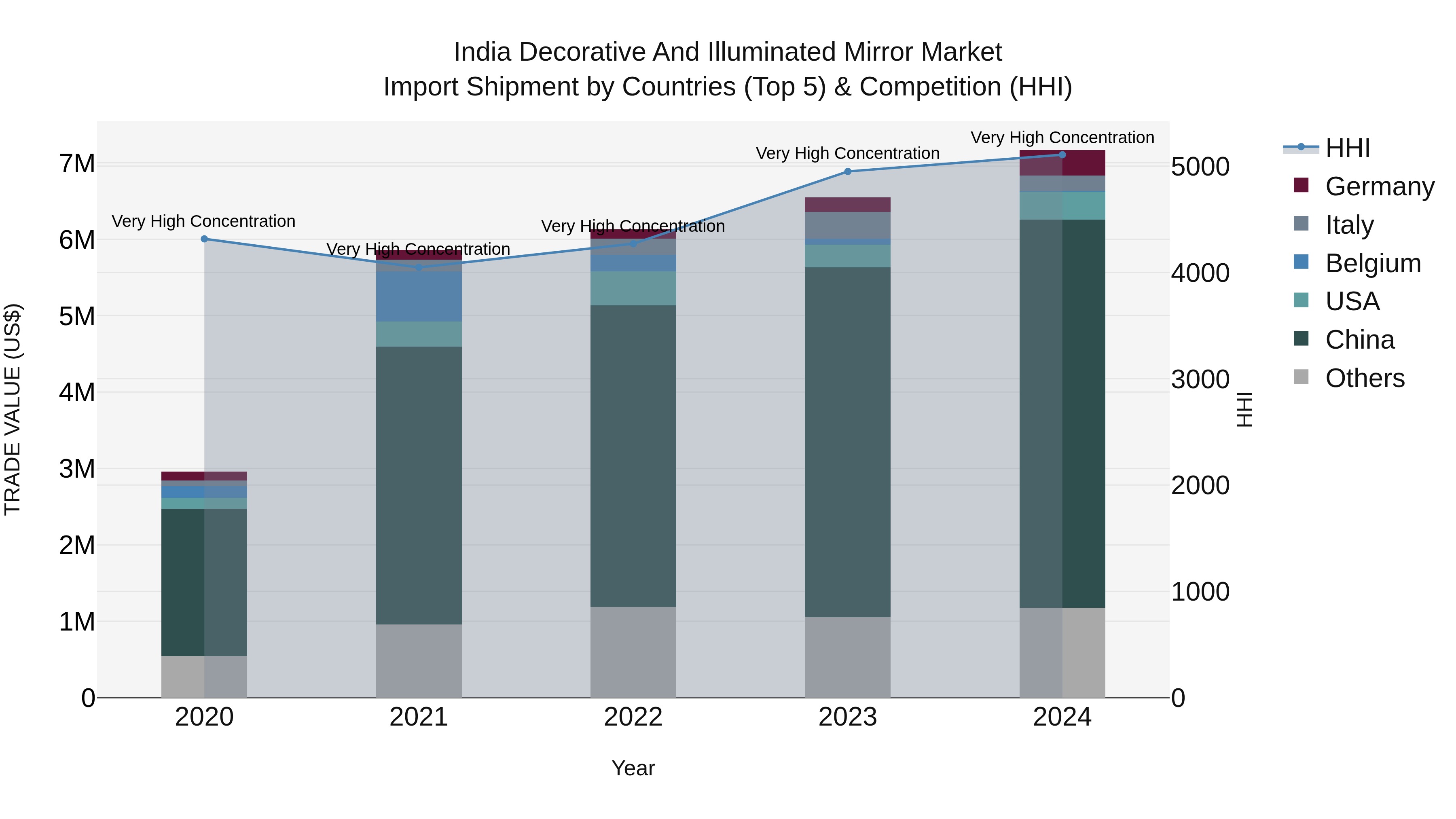This screenshot has width=1456, height=819.
Task: Click the rotated 'HHI' right axis title
Action: [x=1244, y=409]
